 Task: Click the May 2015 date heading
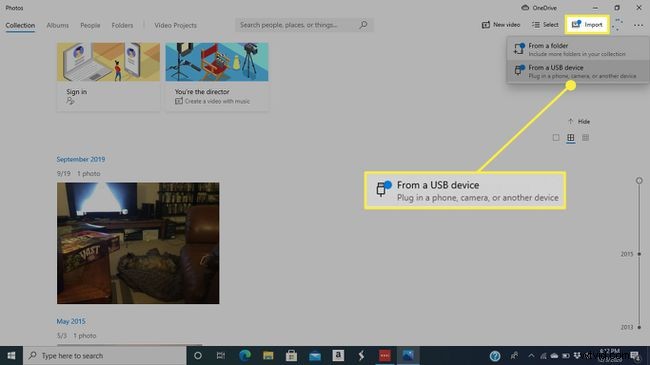coord(71,321)
